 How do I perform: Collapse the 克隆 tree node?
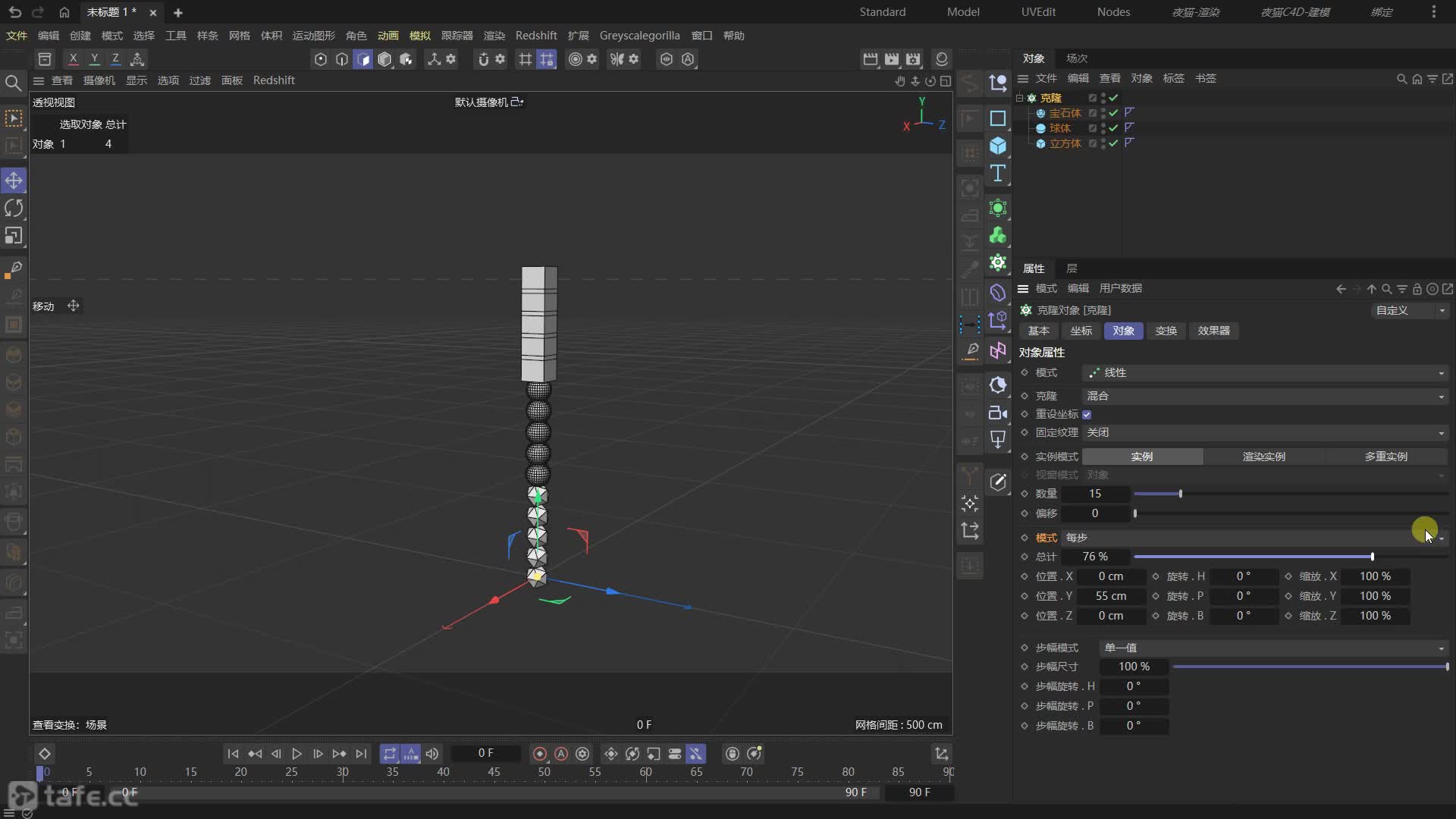click(1020, 98)
